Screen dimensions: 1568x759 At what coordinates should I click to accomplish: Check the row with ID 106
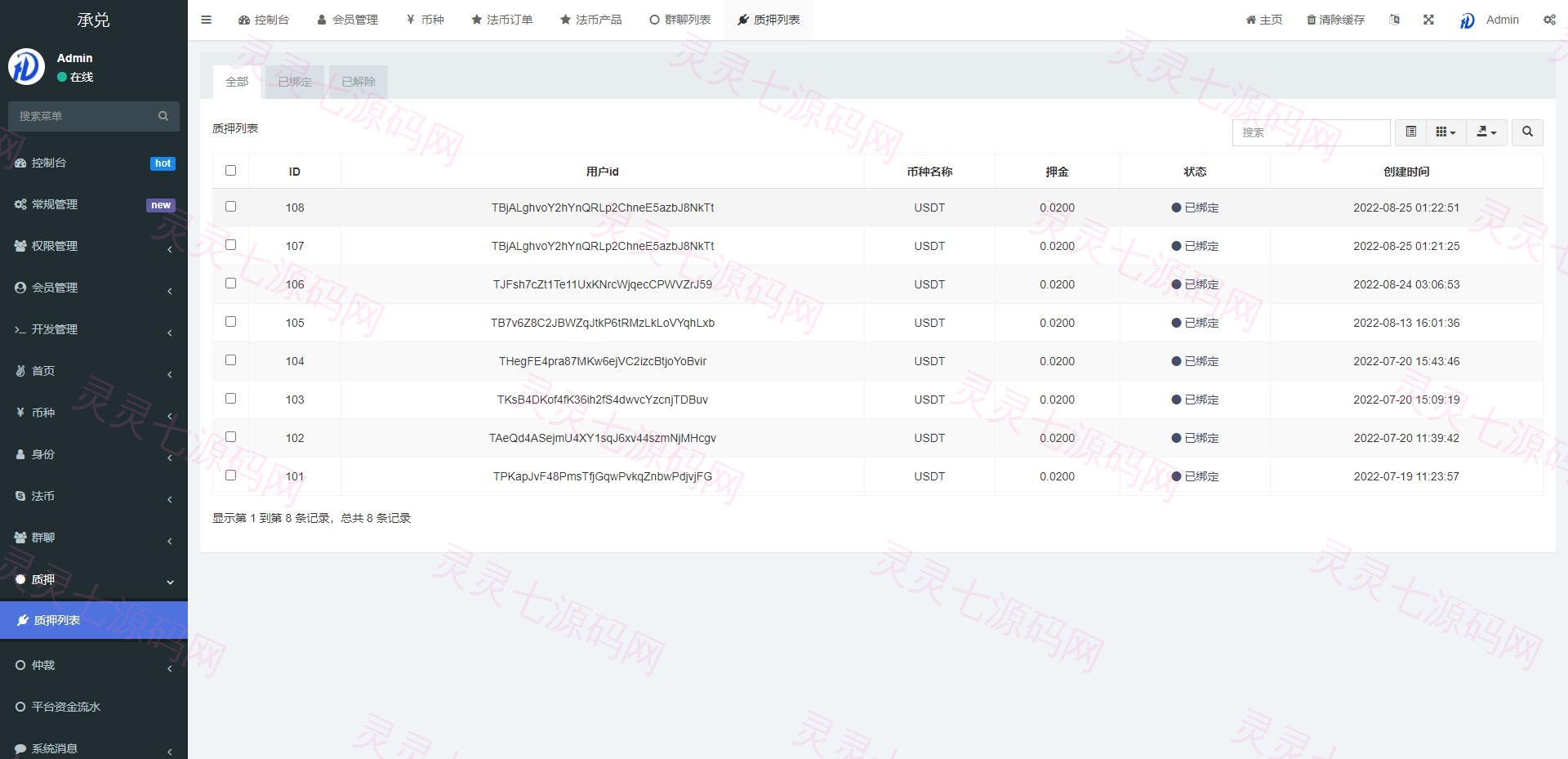pyautogui.click(x=230, y=283)
